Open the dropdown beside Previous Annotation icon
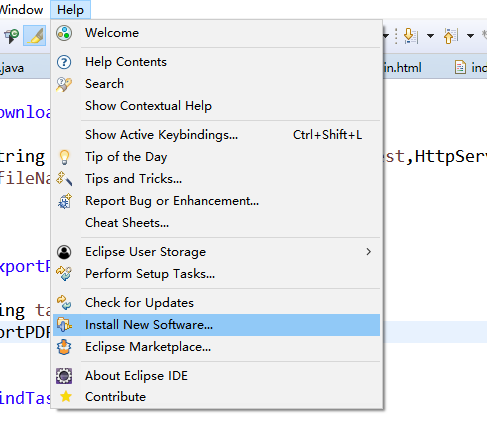Image resolution: width=487 pixels, height=433 pixels. pyautogui.click(x=470, y=36)
